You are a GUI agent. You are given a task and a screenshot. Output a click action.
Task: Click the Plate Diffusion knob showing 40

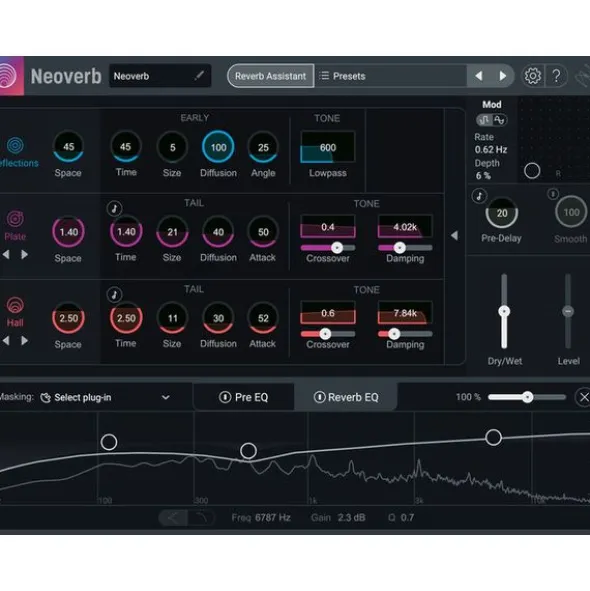coord(218,232)
